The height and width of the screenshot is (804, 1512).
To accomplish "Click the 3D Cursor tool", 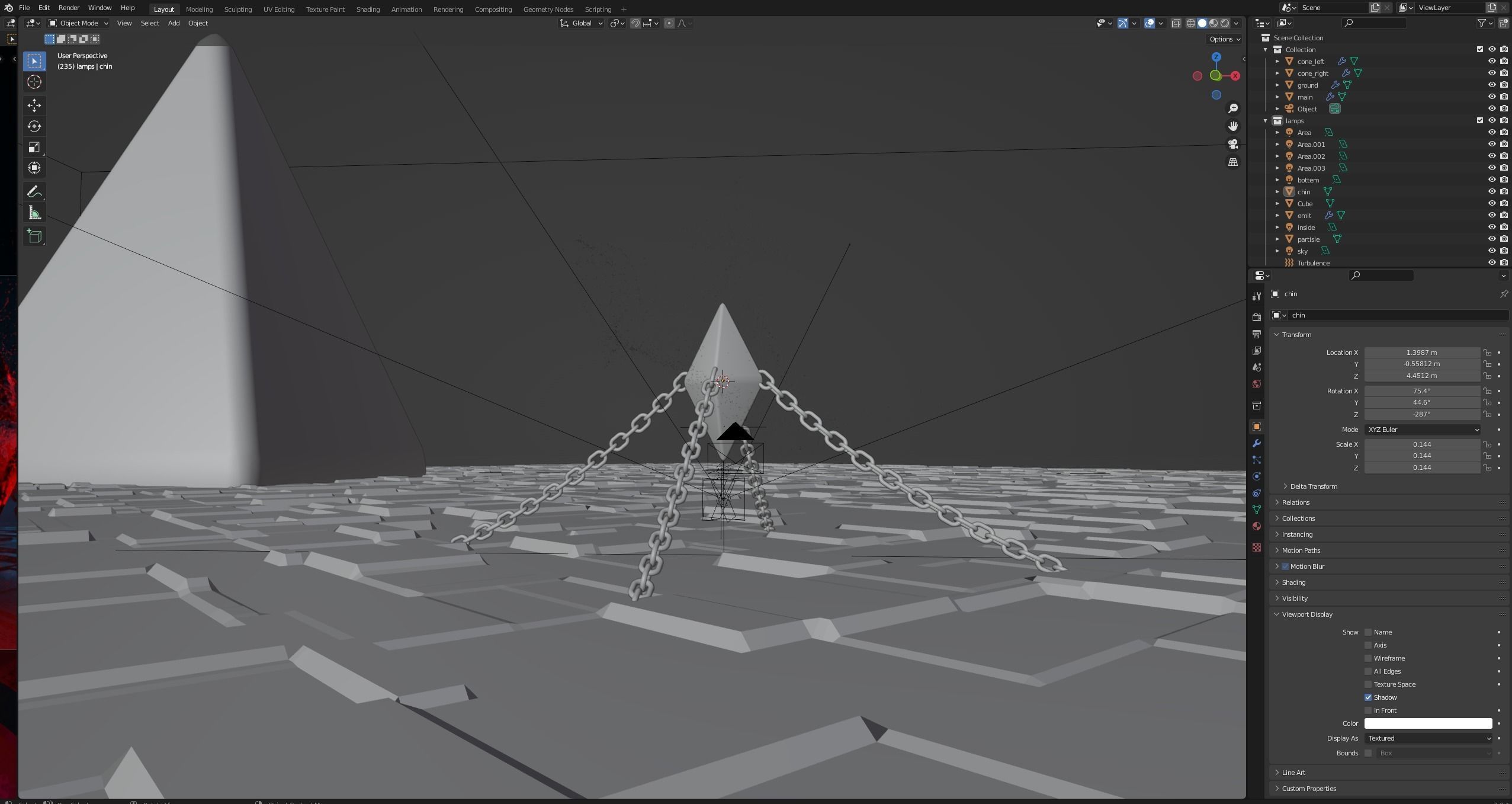I will point(34,82).
